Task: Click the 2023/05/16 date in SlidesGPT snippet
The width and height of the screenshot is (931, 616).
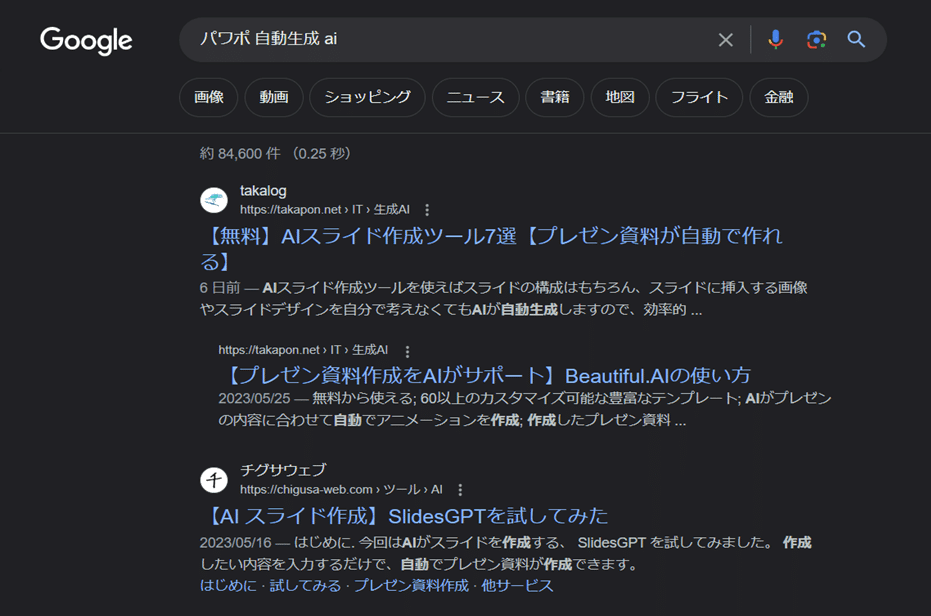Action: (236, 543)
